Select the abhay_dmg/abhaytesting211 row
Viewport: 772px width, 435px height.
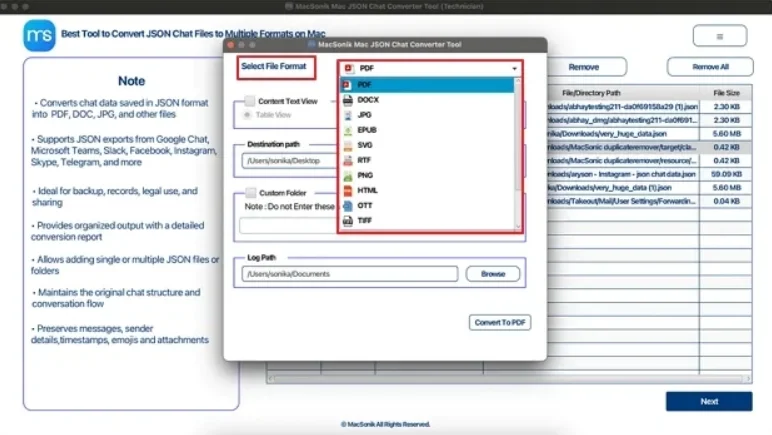[x=649, y=120]
